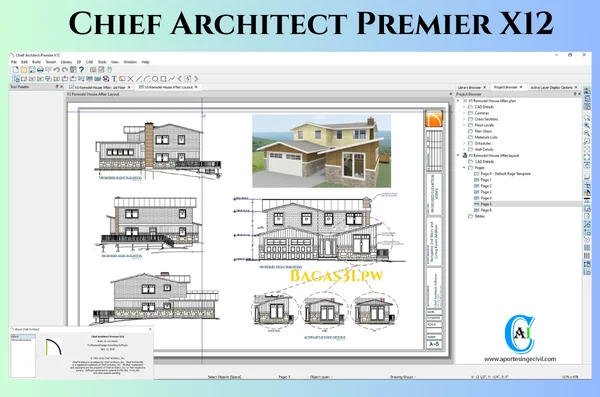This screenshot has height=397, width=600.
Task: Expand the Cameras folder in Project Browser
Action: click(x=465, y=113)
